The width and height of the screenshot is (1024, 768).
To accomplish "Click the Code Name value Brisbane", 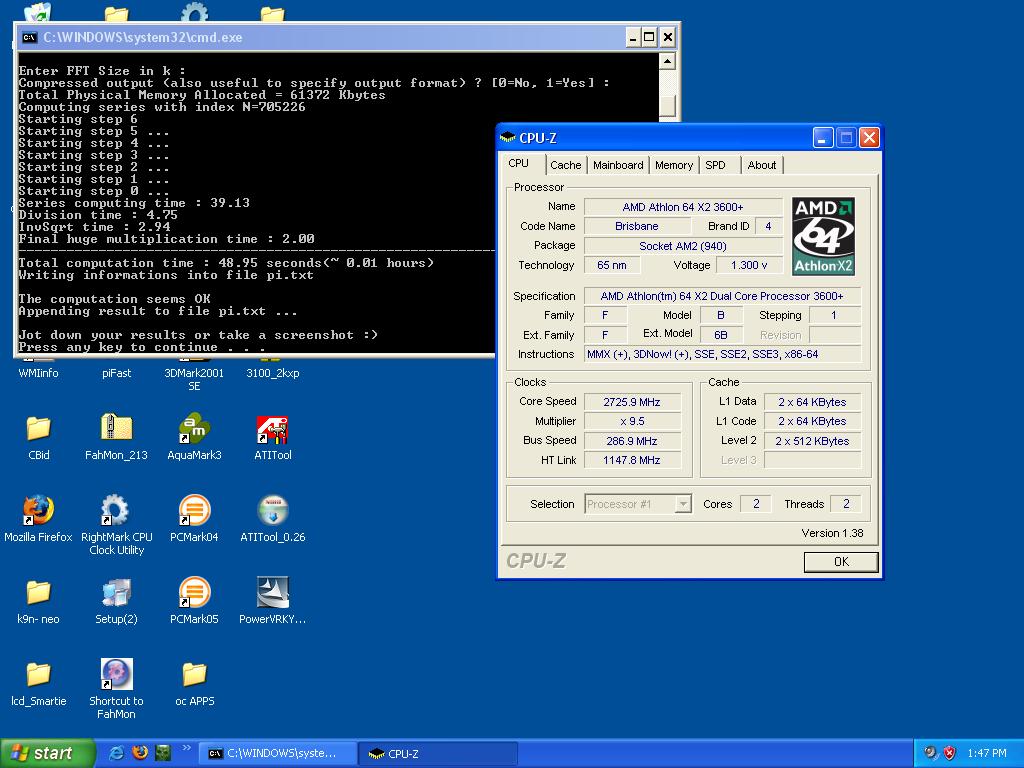I will (637, 226).
